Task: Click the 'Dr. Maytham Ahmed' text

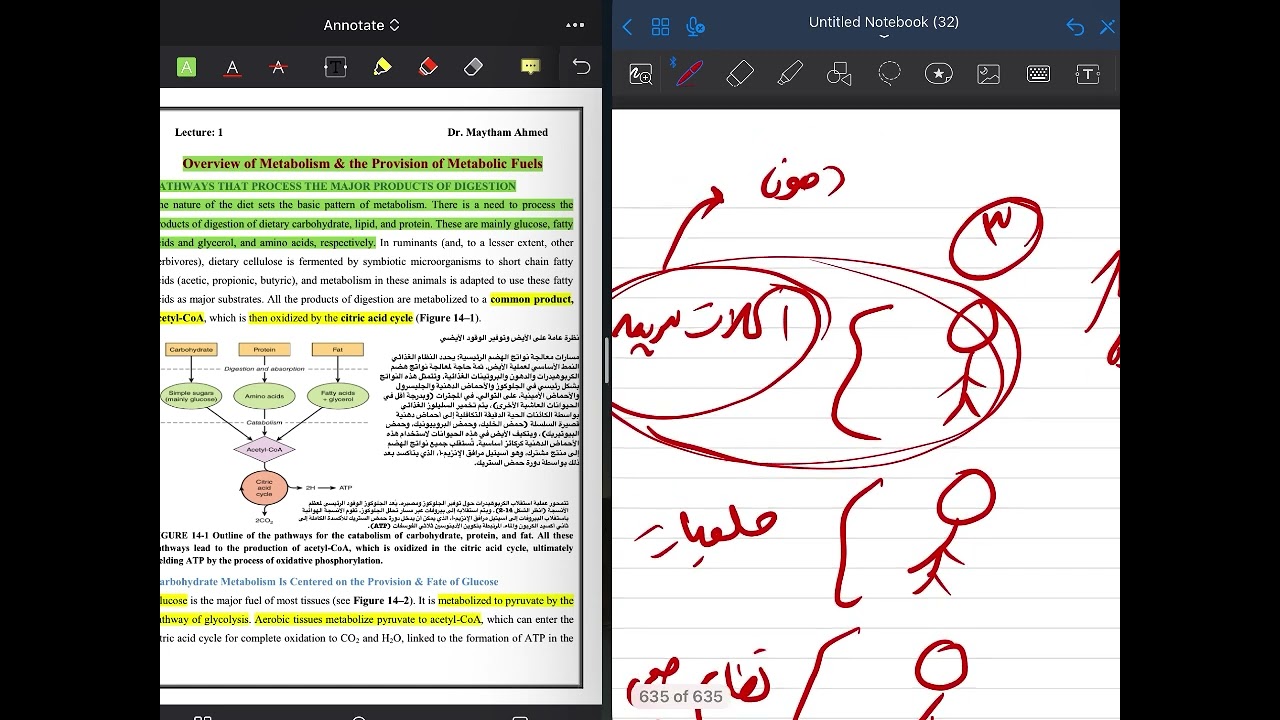Action: pos(497,132)
